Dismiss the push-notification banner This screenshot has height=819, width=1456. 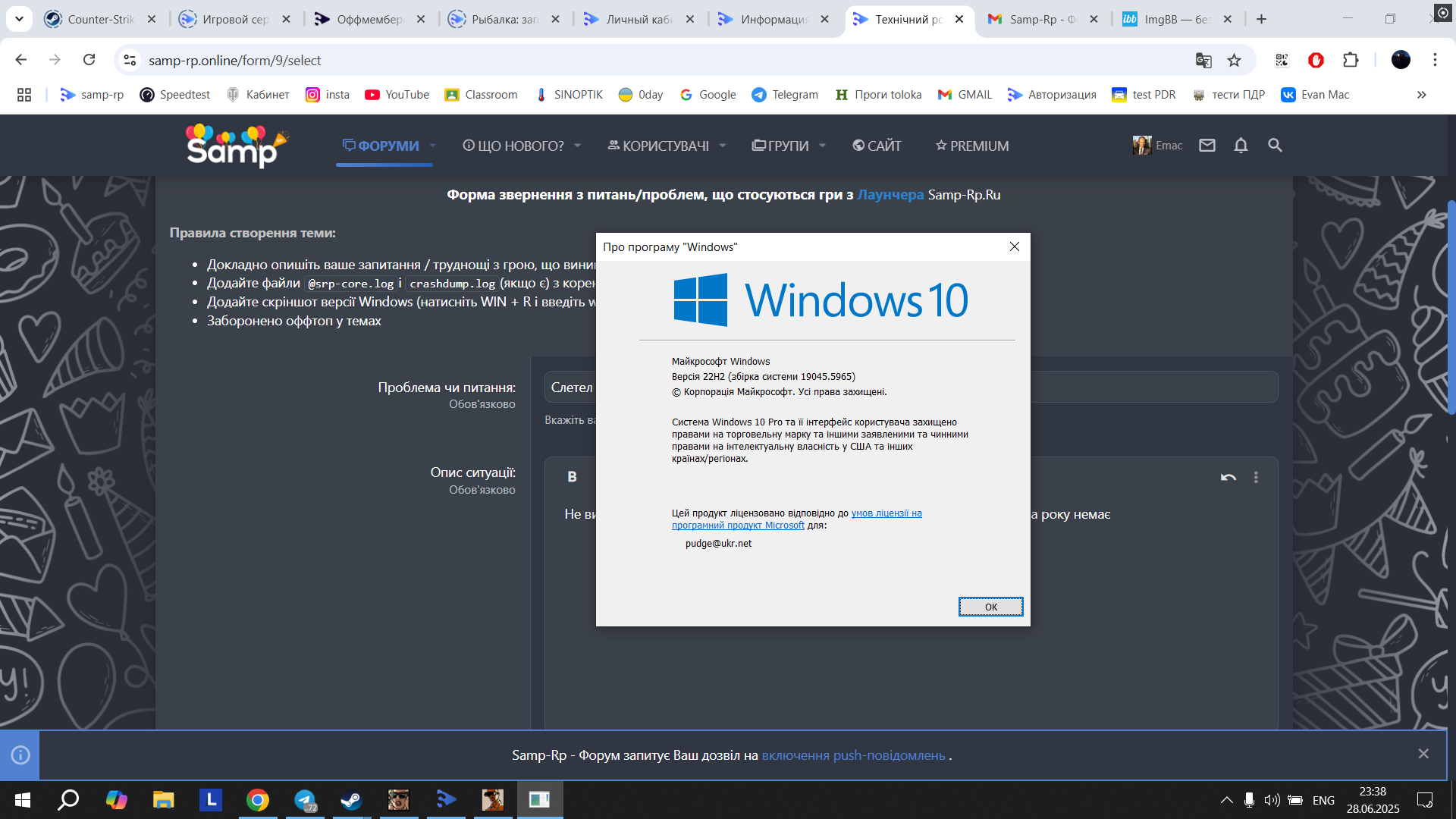(x=1423, y=754)
